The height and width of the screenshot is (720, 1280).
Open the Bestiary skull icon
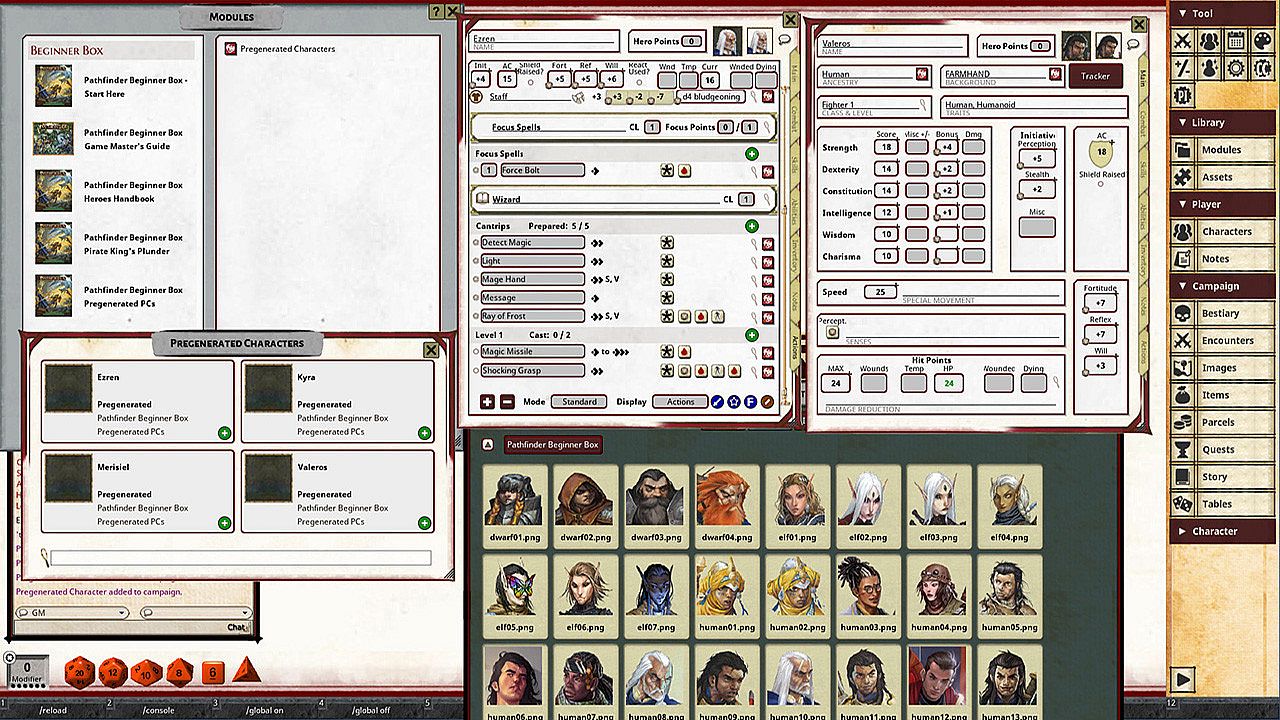pyautogui.click(x=1183, y=313)
